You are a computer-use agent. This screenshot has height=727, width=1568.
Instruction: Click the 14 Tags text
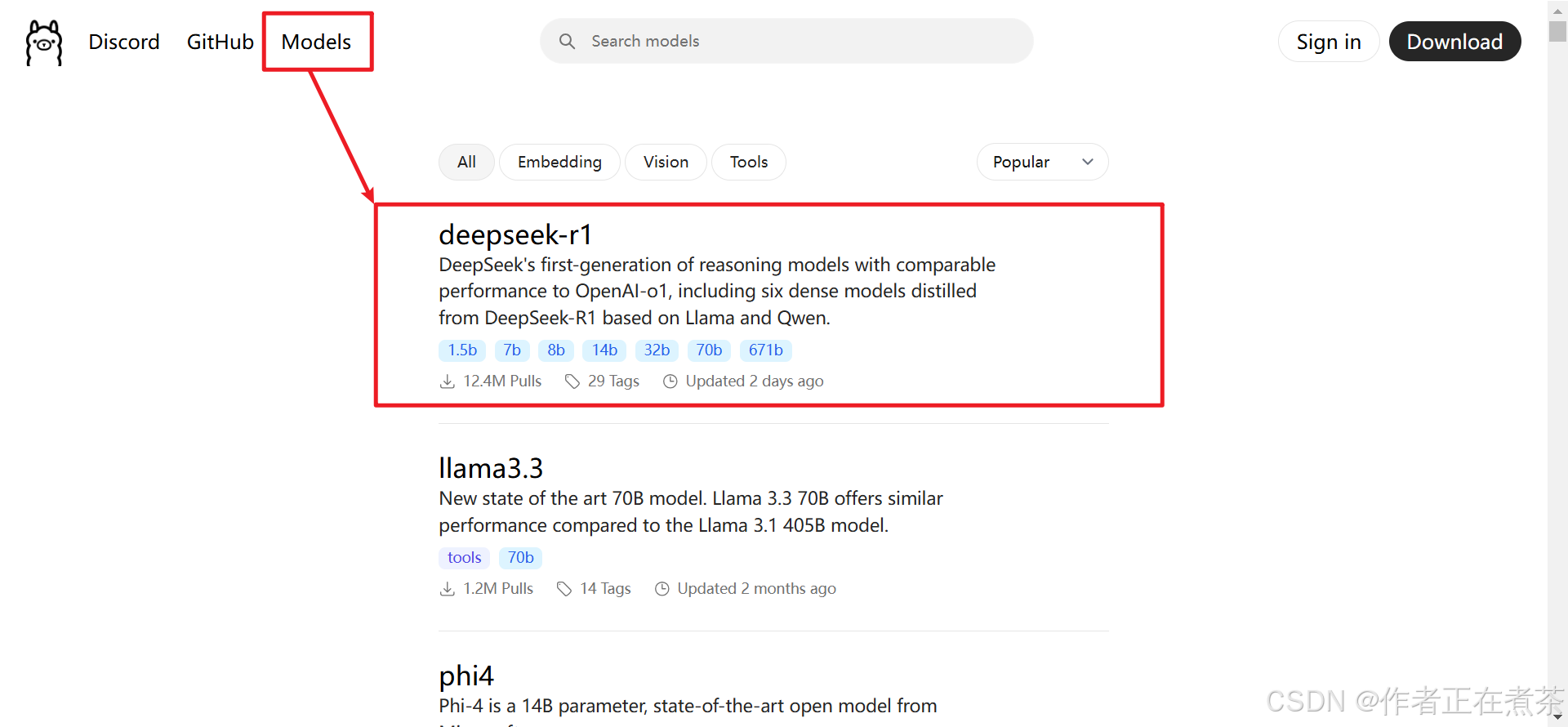click(x=605, y=589)
